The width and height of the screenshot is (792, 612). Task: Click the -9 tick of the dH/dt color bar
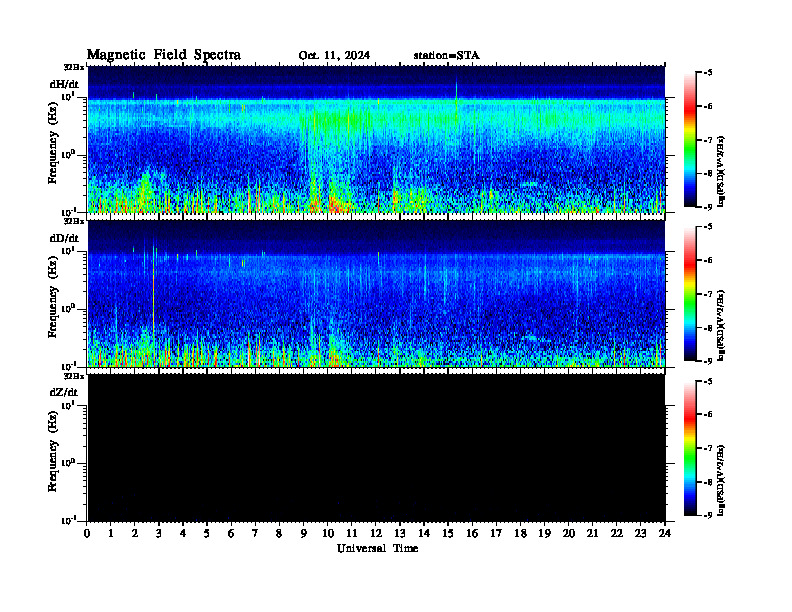[708, 207]
